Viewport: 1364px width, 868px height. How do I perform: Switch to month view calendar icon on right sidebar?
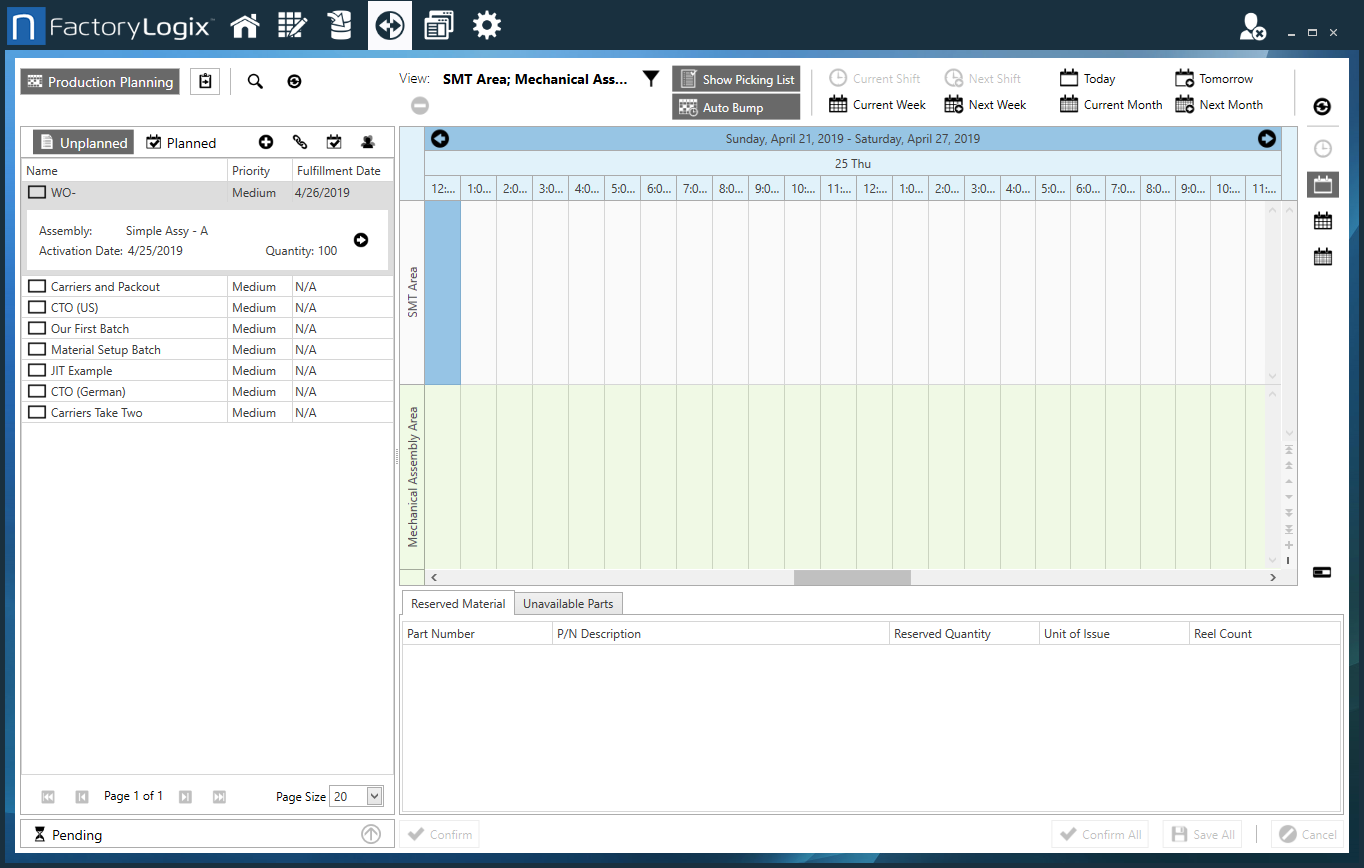coord(1322,256)
